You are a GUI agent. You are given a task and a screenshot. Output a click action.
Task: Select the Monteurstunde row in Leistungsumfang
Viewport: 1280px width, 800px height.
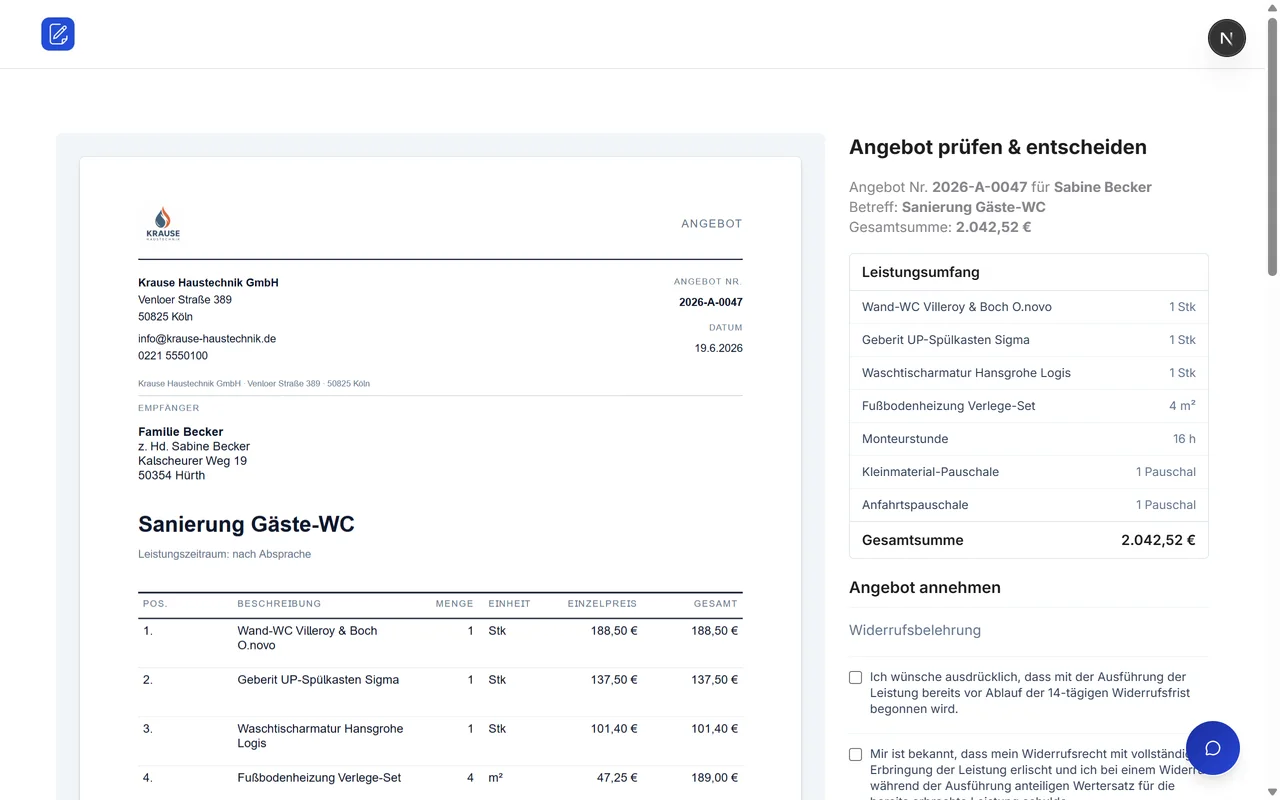coord(1028,439)
